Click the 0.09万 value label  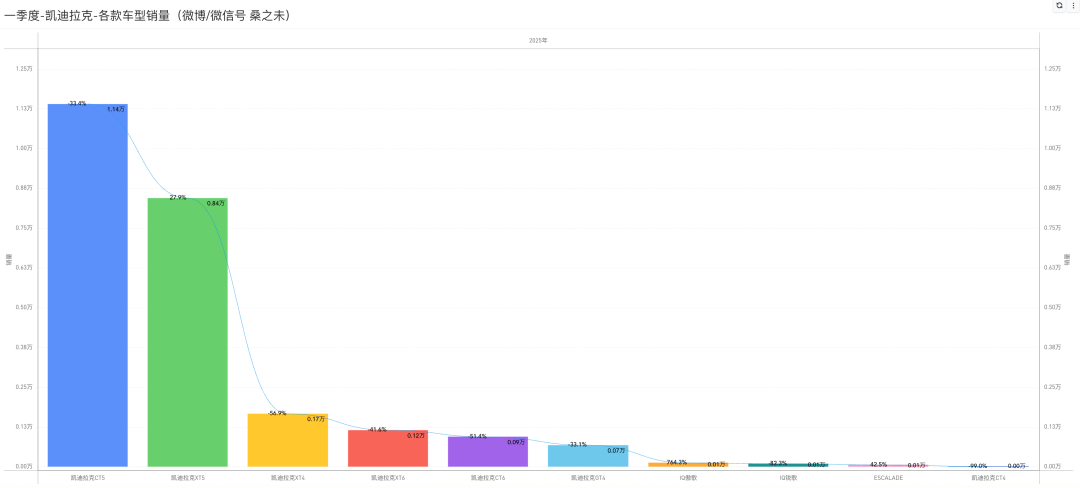coord(516,442)
